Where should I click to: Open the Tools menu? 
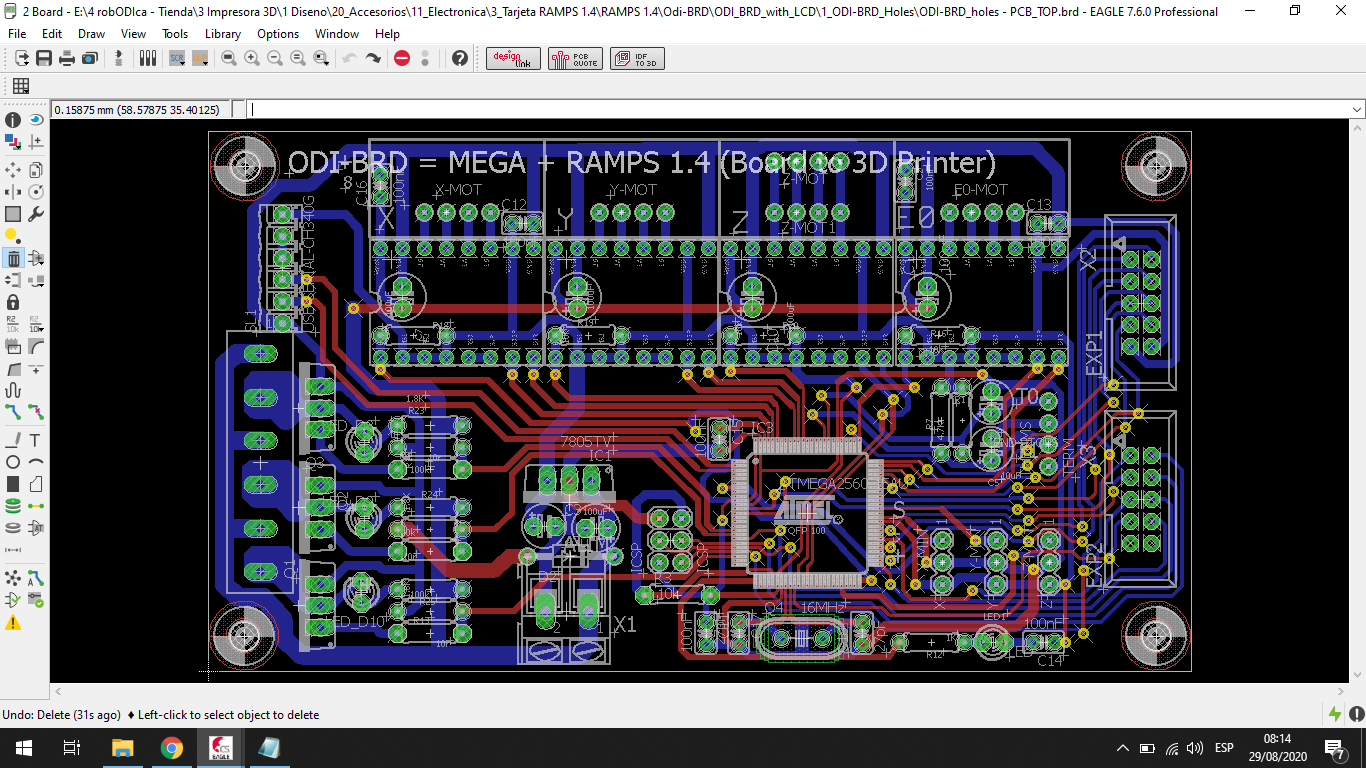(175, 34)
